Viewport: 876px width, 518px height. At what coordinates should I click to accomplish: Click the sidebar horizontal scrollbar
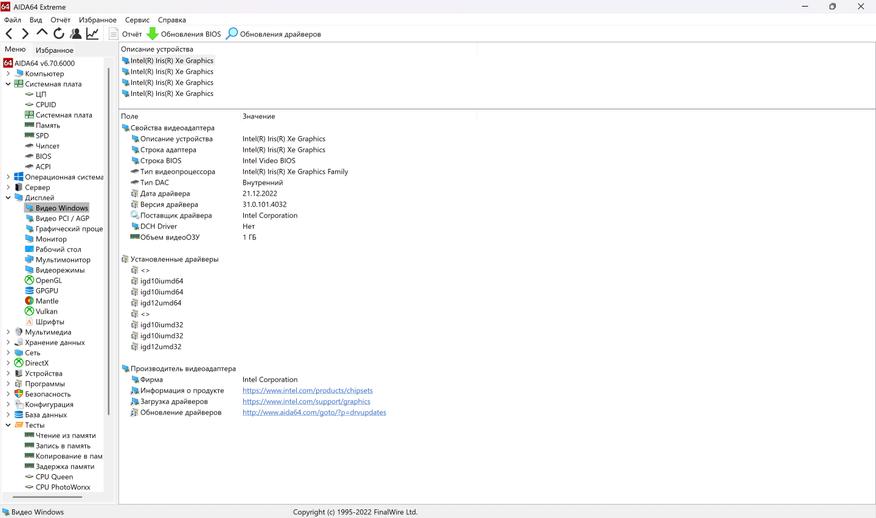47,497
